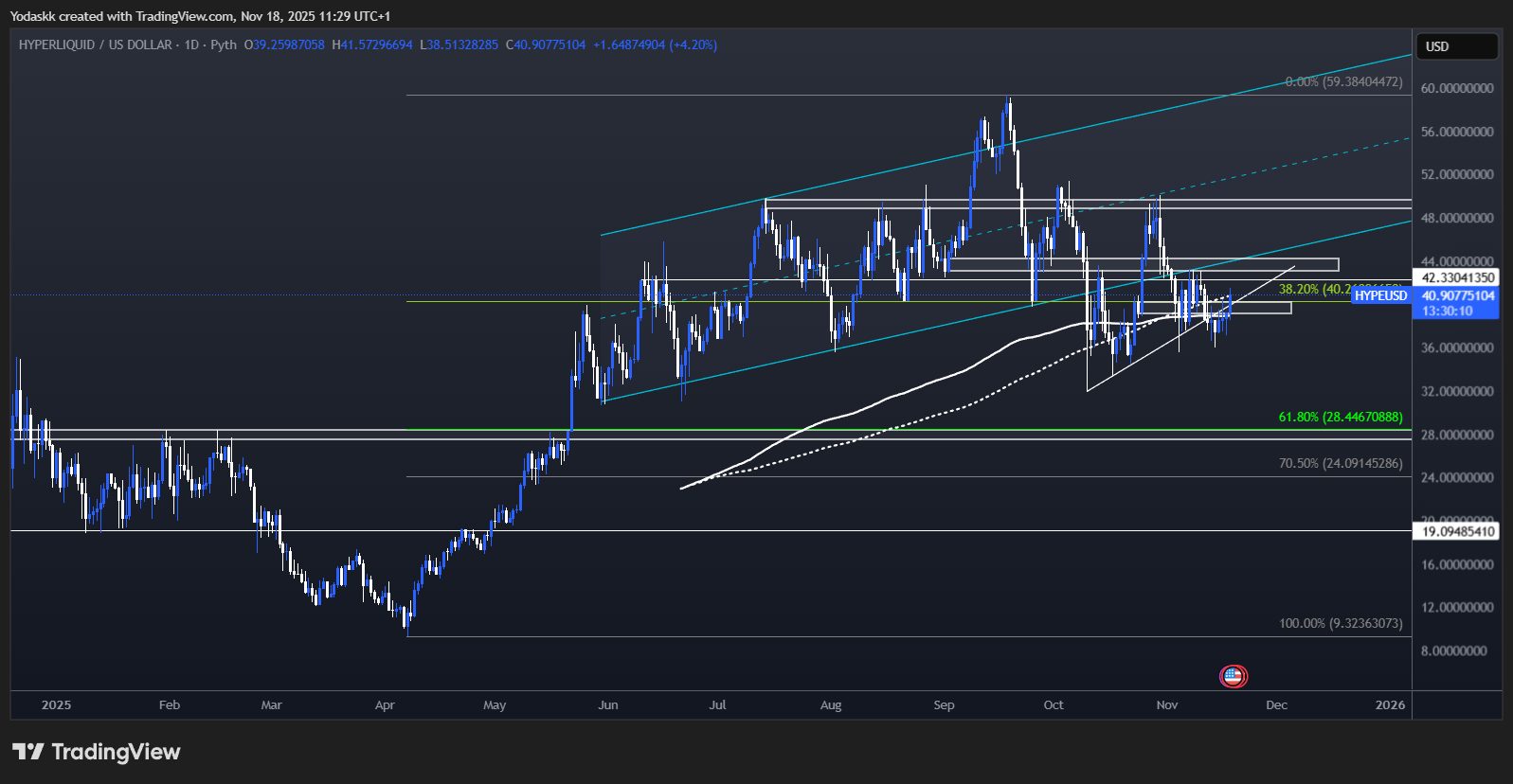This screenshot has height=784, width=1513.
Task: Click the TradingView logo at bottom left
Action: tap(28, 752)
